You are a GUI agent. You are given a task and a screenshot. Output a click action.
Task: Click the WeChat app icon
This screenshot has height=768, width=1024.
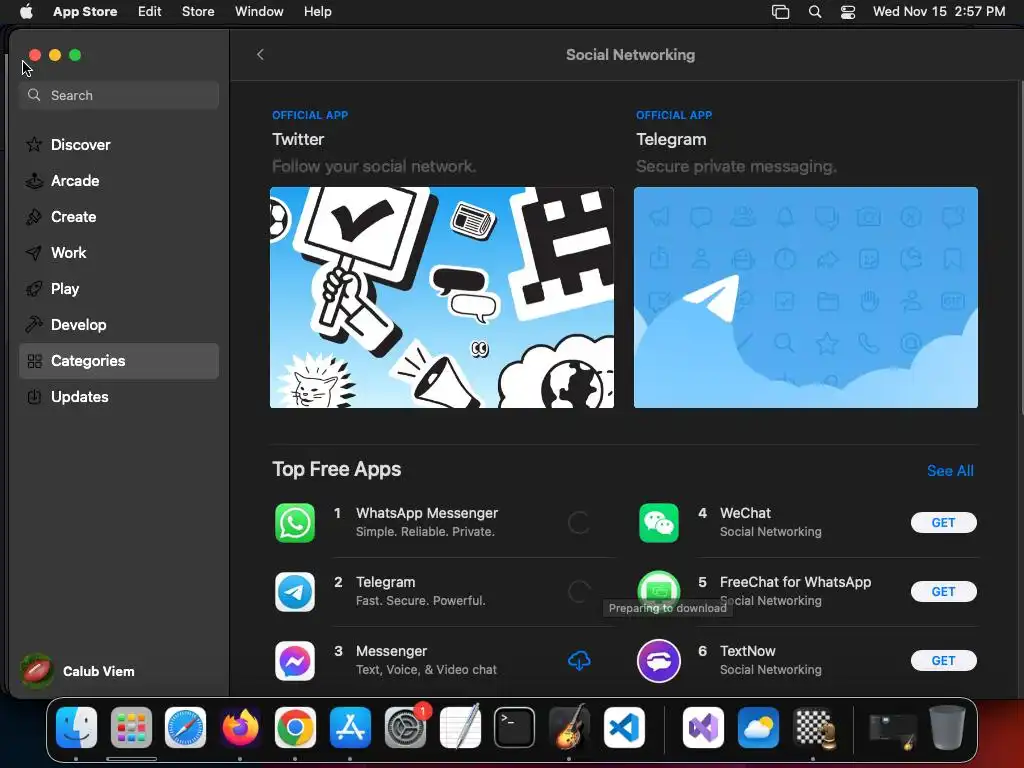pyautogui.click(x=658, y=522)
